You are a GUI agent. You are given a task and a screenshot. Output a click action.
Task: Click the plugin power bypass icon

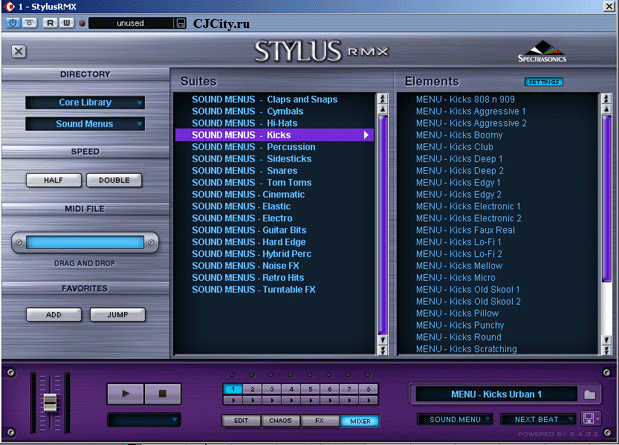[x=13, y=23]
